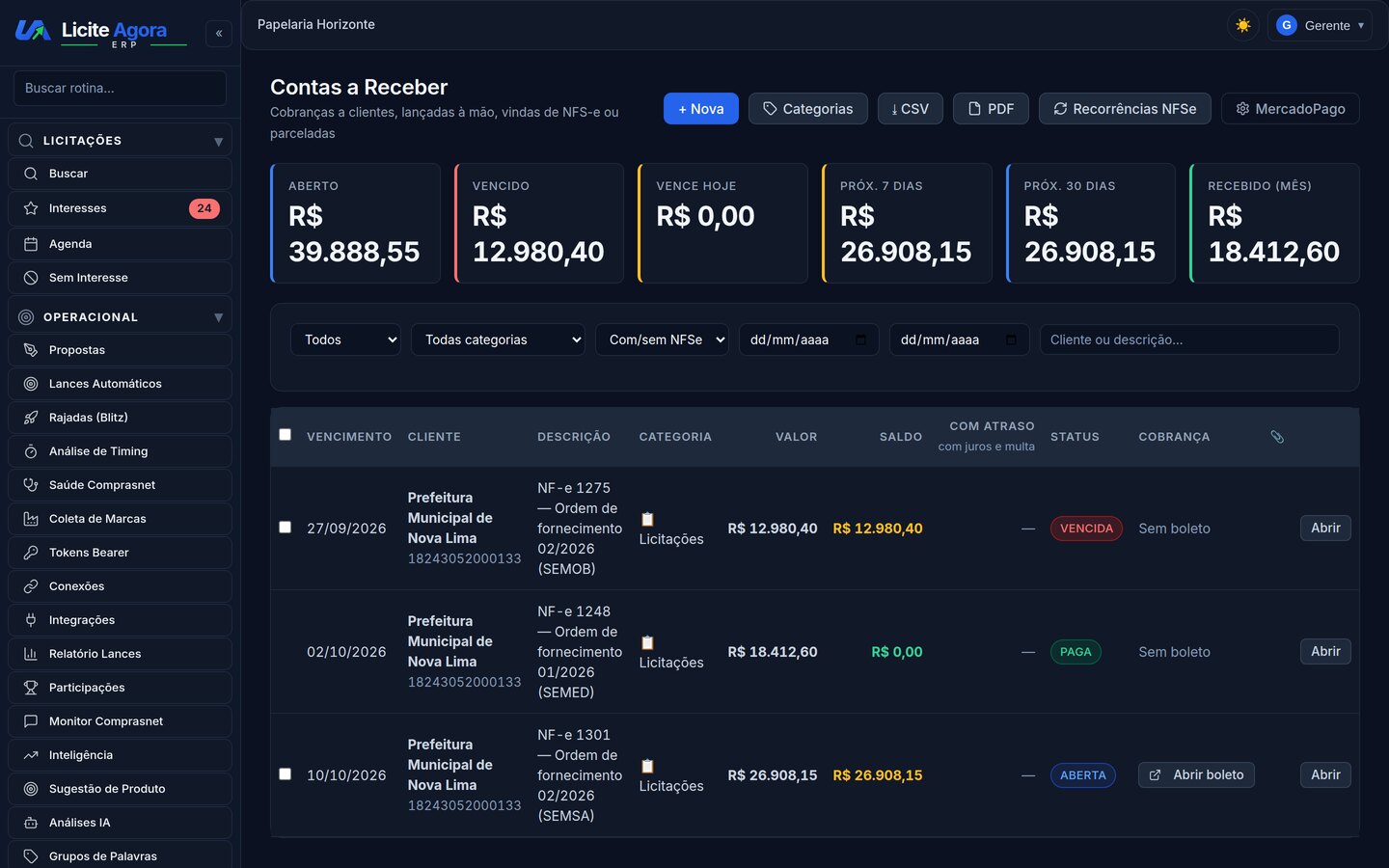Click the trophy icon for Participações
This screenshot has width=1389, height=868.
click(x=31, y=688)
